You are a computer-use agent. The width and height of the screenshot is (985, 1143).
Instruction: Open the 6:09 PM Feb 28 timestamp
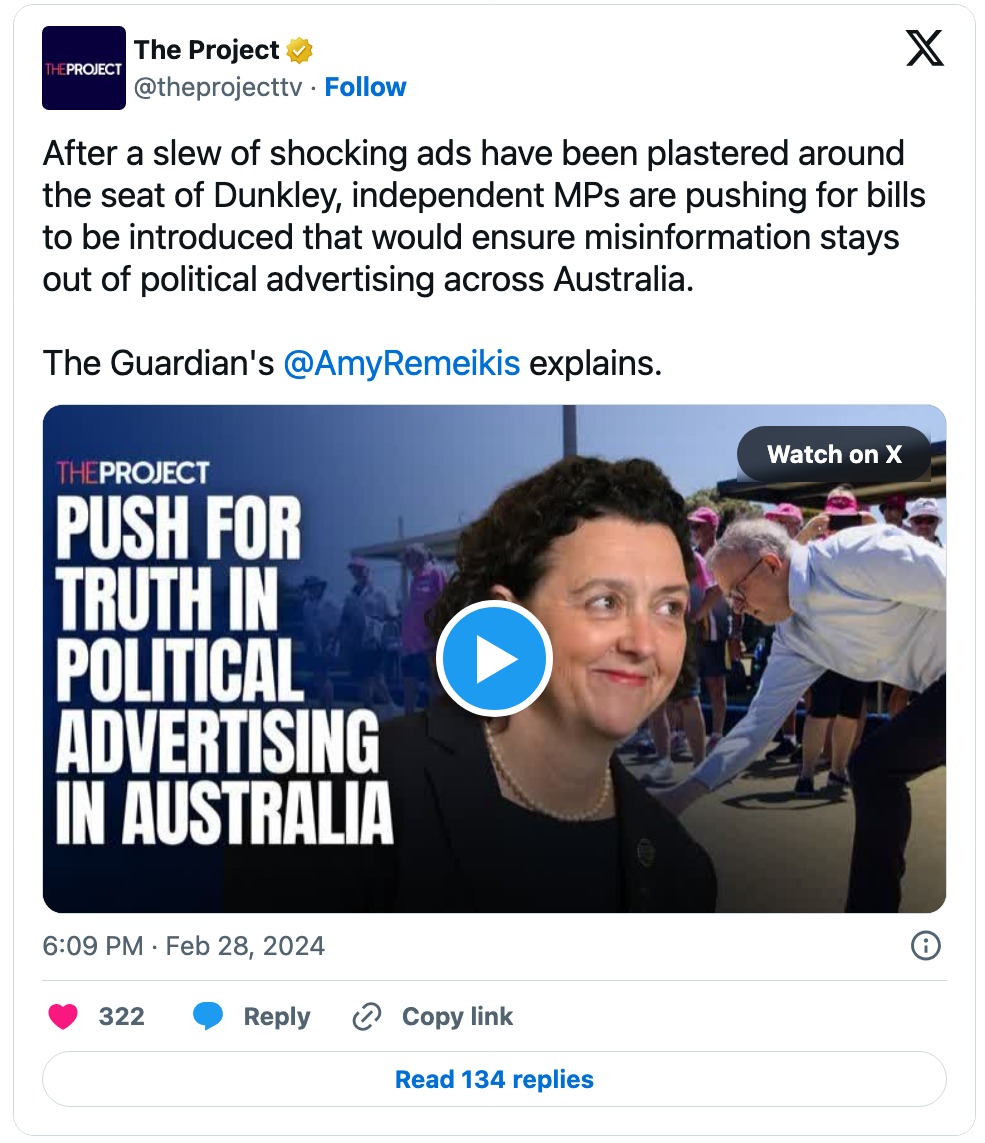click(x=183, y=946)
